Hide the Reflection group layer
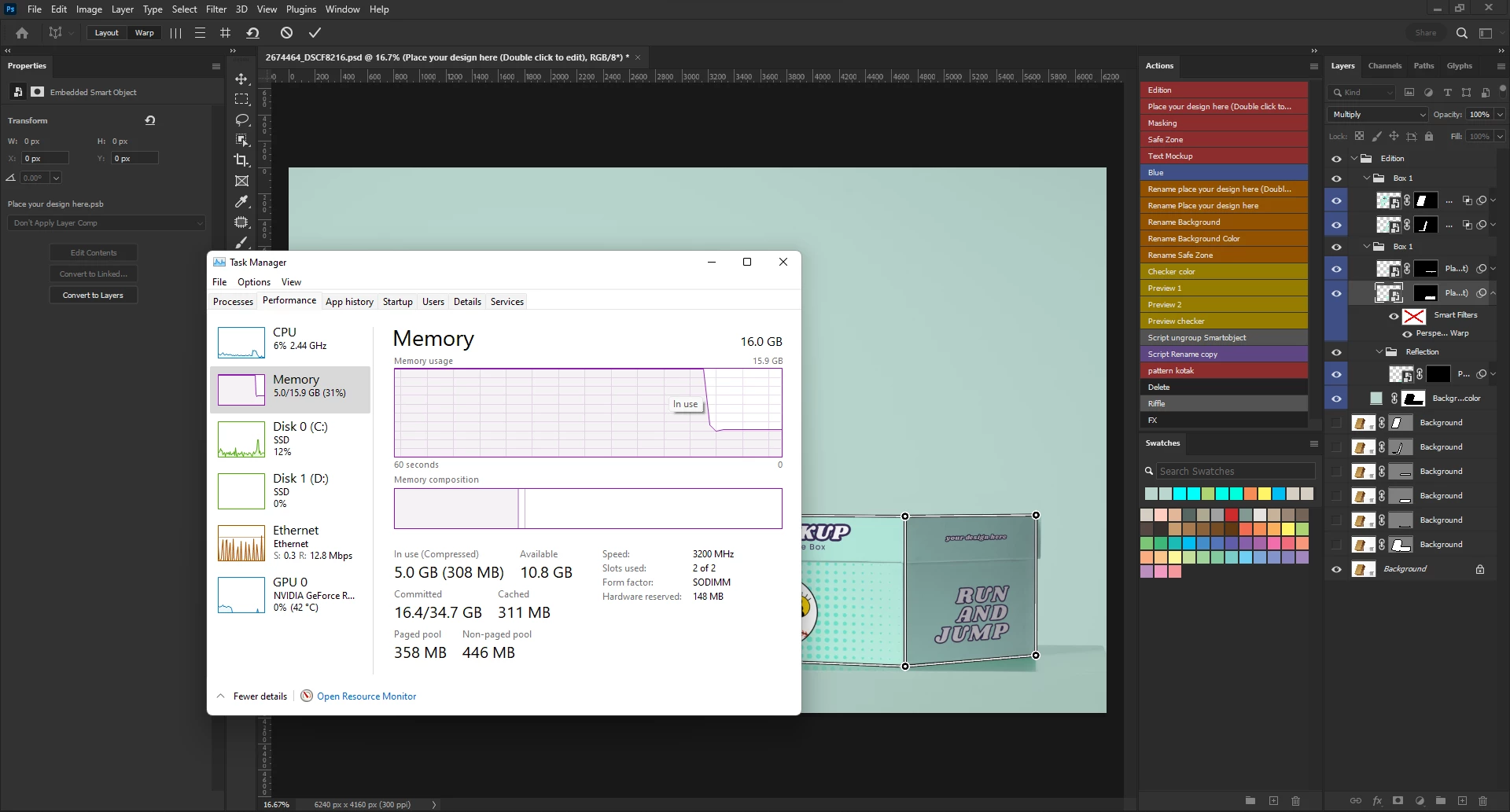This screenshot has height=812, width=1510. [x=1336, y=352]
